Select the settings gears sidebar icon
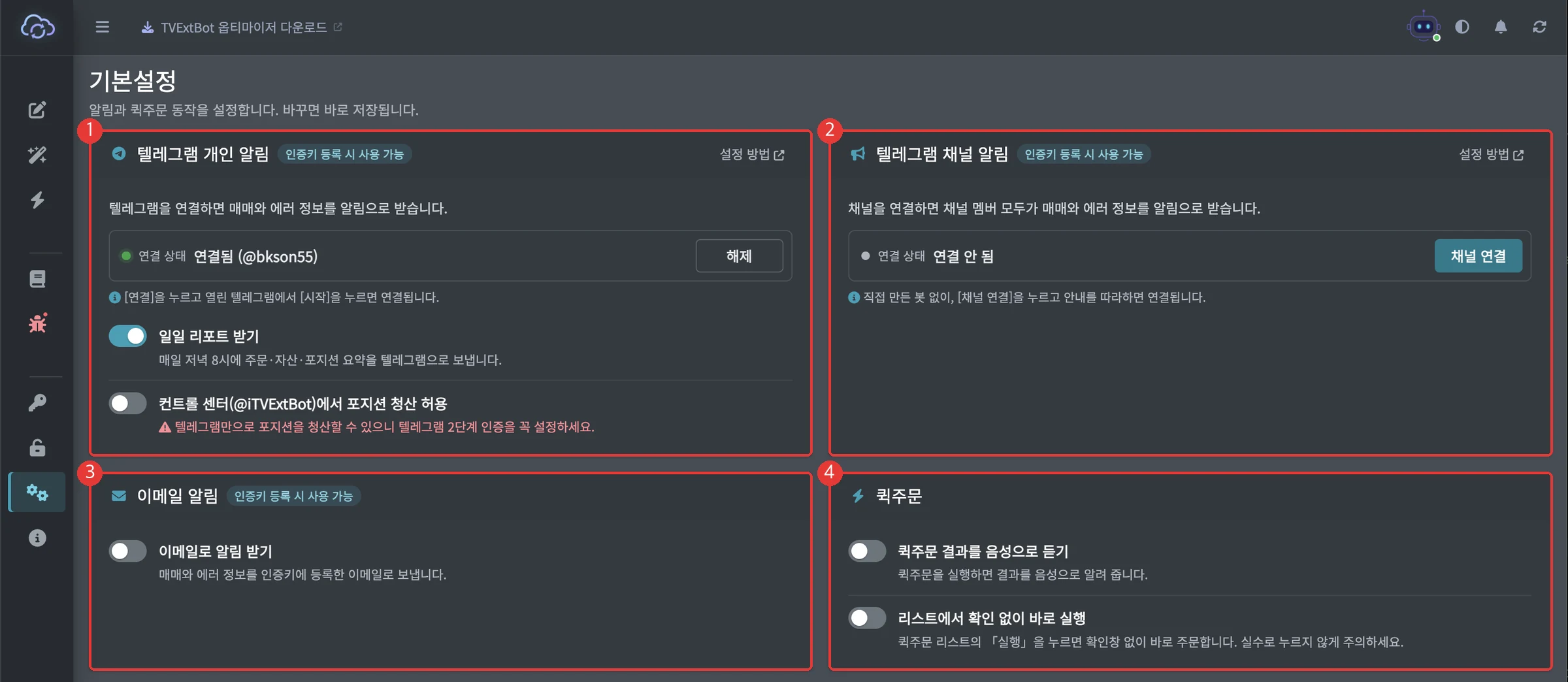Viewport: 1568px width, 682px height. (x=37, y=492)
